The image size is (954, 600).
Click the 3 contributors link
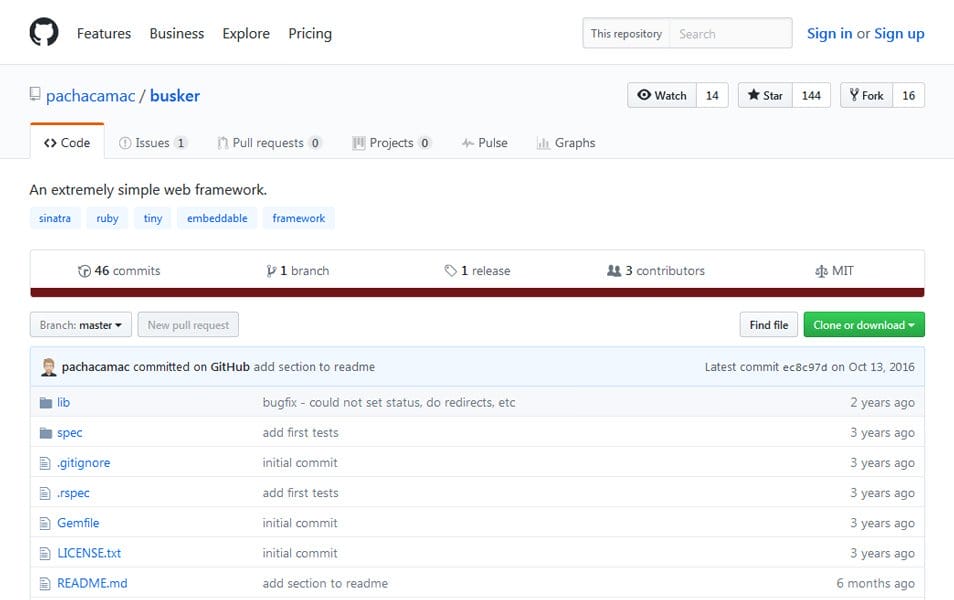[x=656, y=271]
